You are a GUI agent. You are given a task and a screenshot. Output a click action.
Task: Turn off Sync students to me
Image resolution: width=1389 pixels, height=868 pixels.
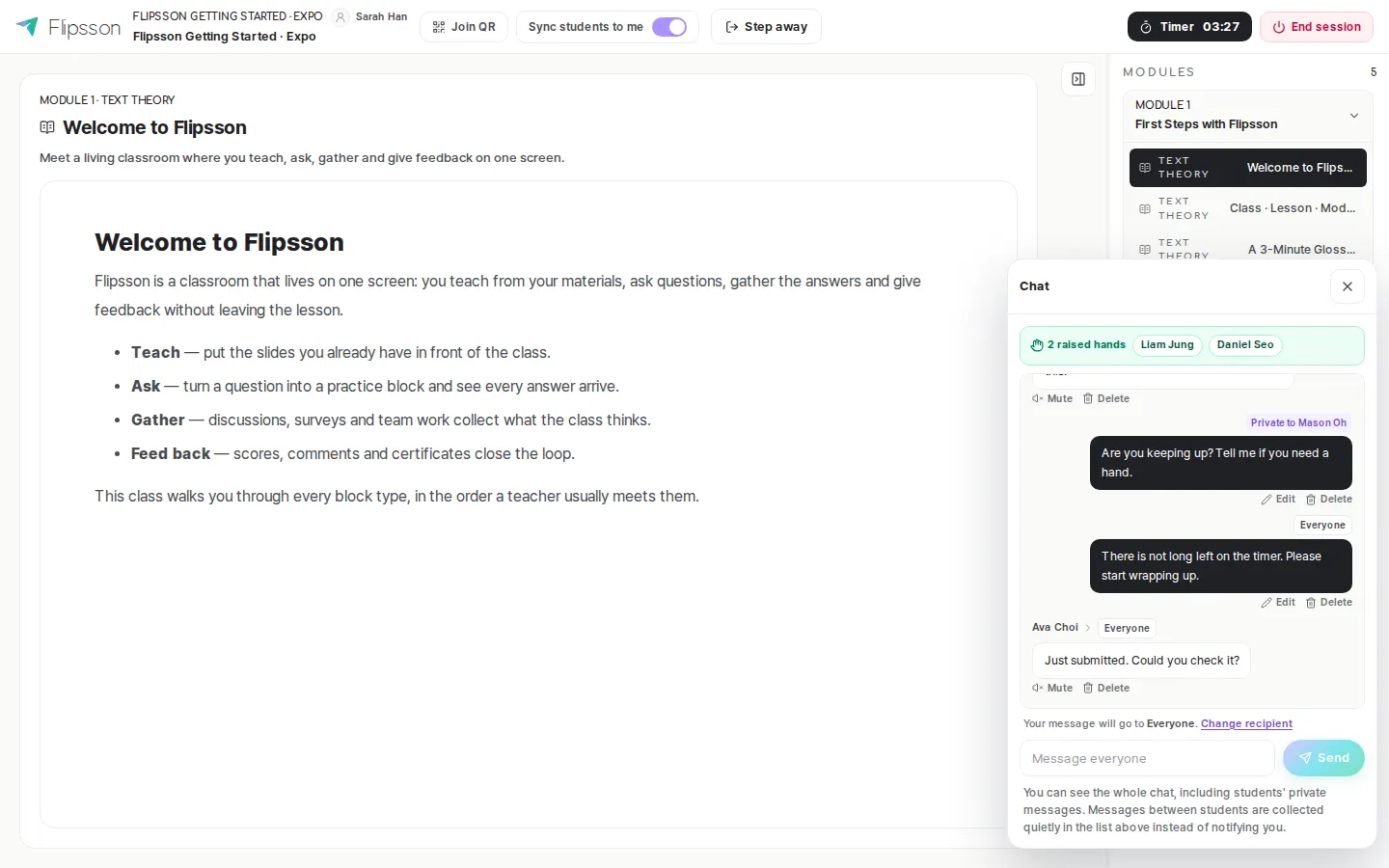[669, 27]
